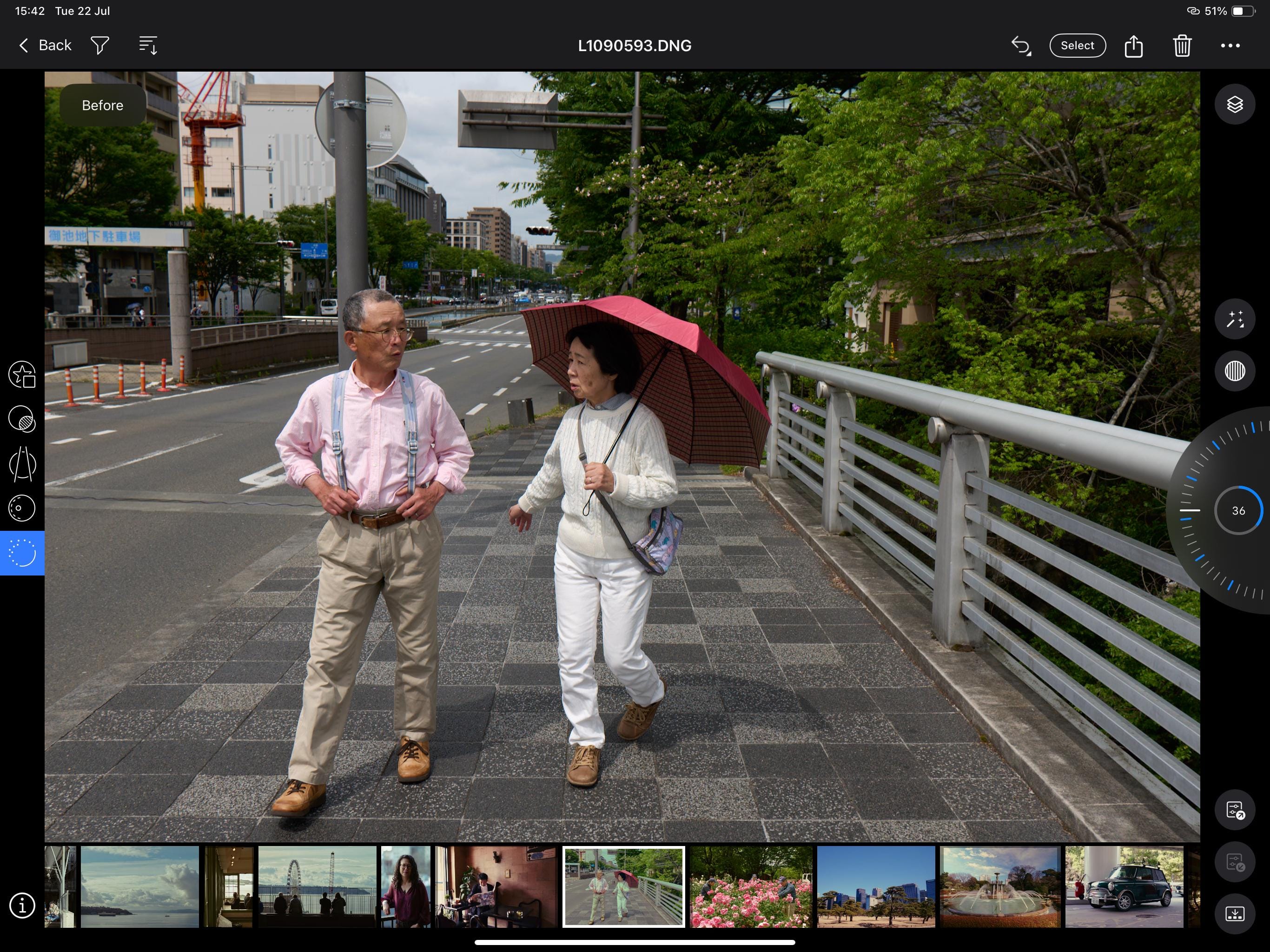Open the cafe interior reading thumbnail

click(496, 886)
